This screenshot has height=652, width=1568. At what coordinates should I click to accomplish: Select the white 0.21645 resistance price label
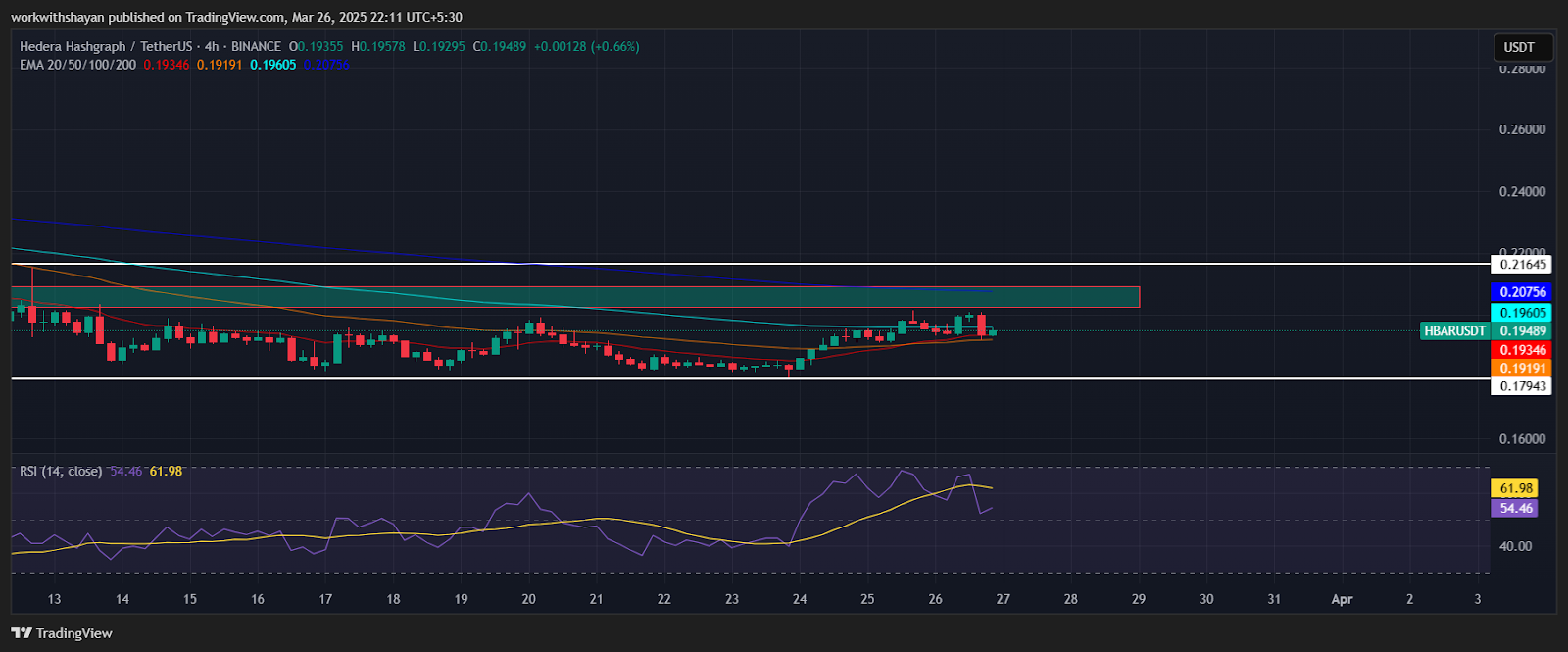click(x=1523, y=264)
